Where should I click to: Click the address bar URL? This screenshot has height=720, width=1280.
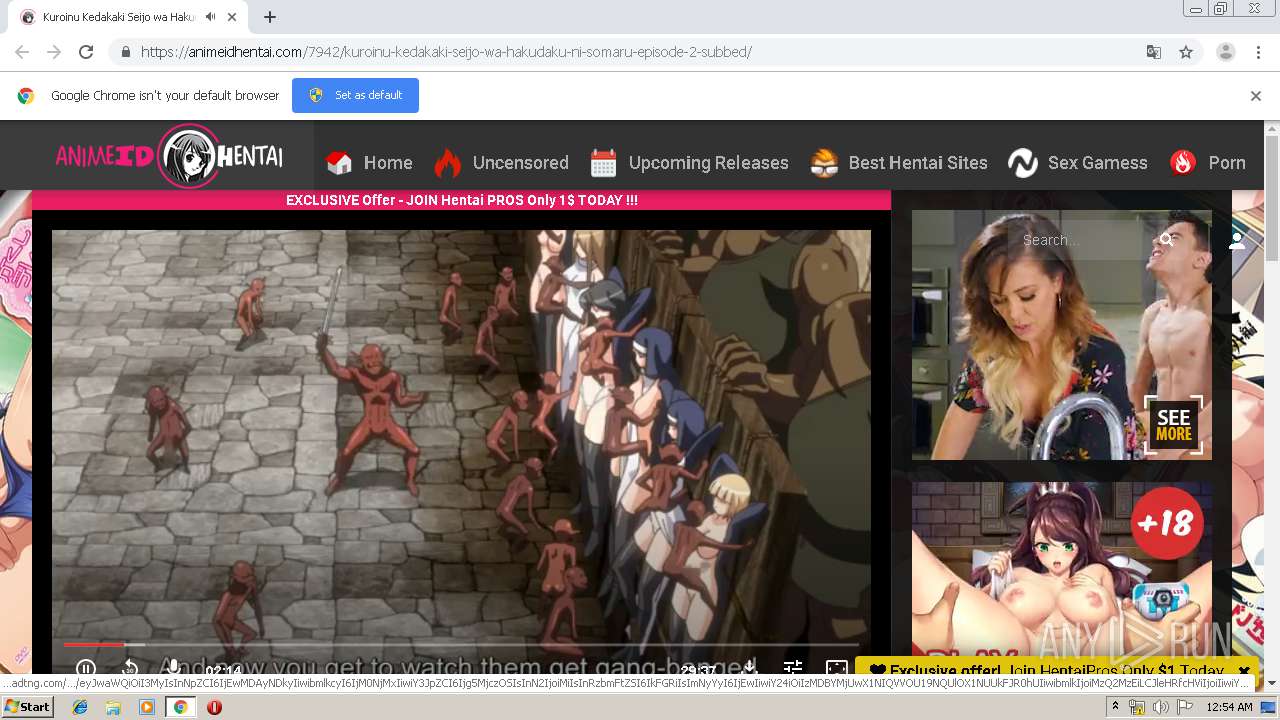pos(446,52)
